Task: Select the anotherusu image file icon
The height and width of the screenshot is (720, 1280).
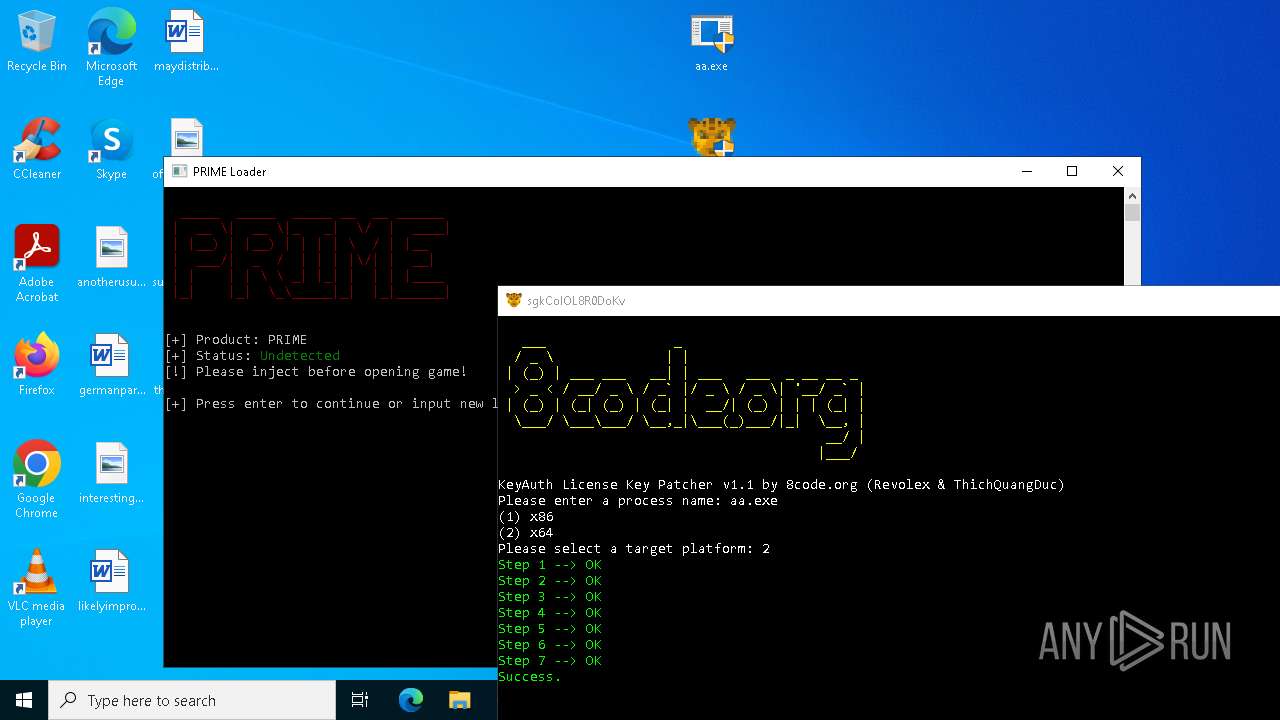Action: 111,258
